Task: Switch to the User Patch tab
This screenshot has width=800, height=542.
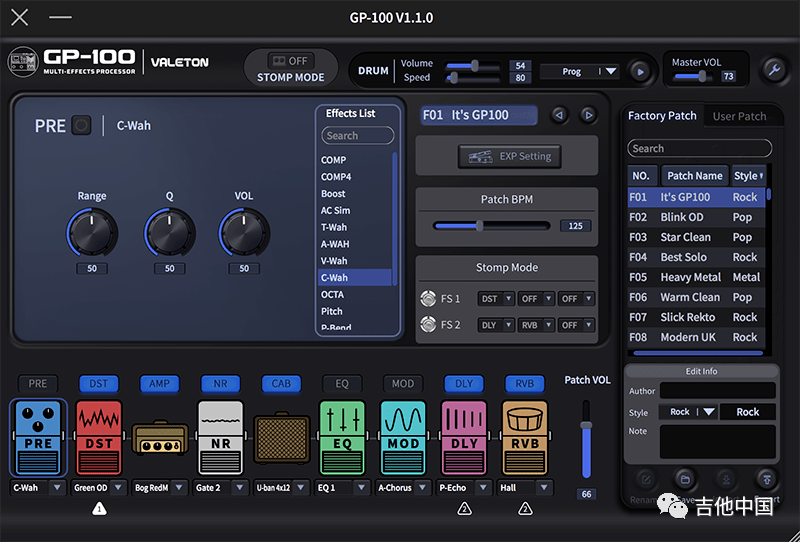Action: 739,116
